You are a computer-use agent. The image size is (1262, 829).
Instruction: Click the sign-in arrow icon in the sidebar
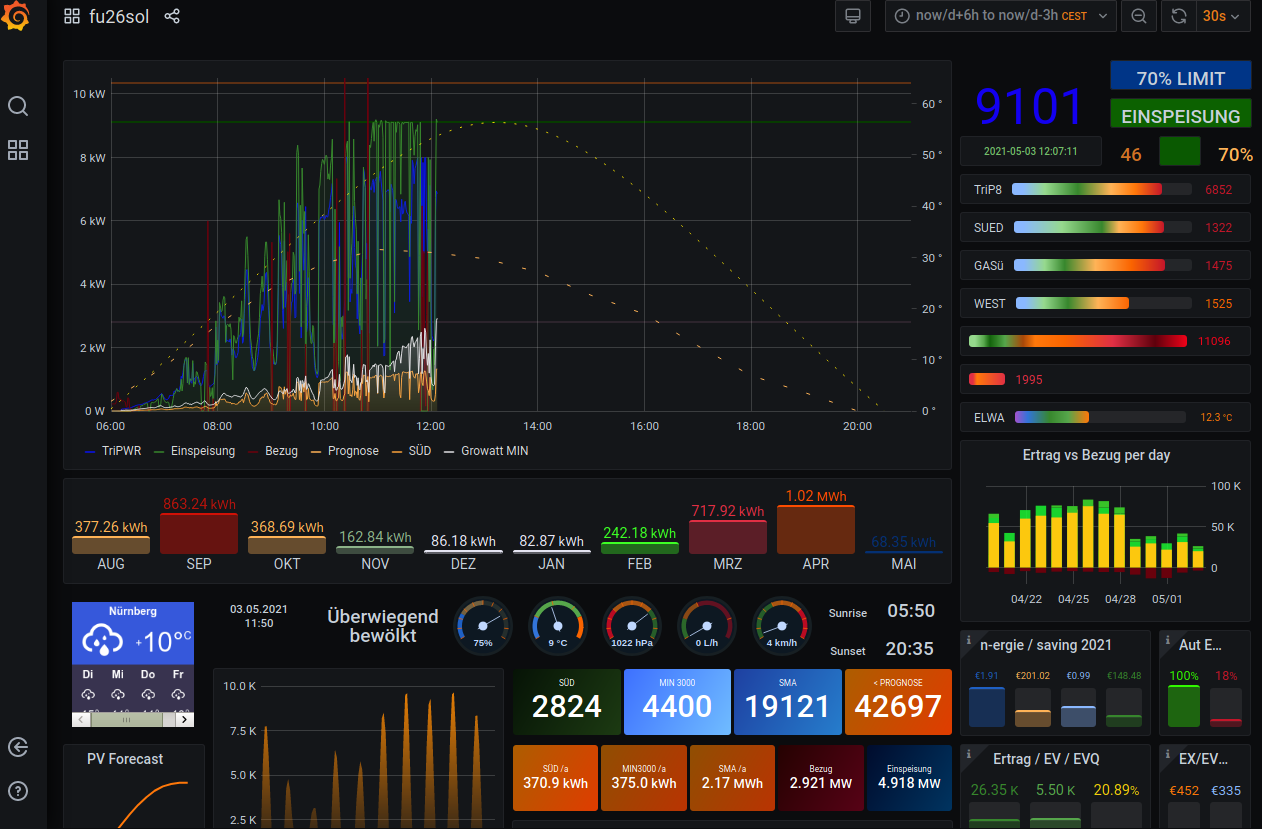tap(18, 747)
